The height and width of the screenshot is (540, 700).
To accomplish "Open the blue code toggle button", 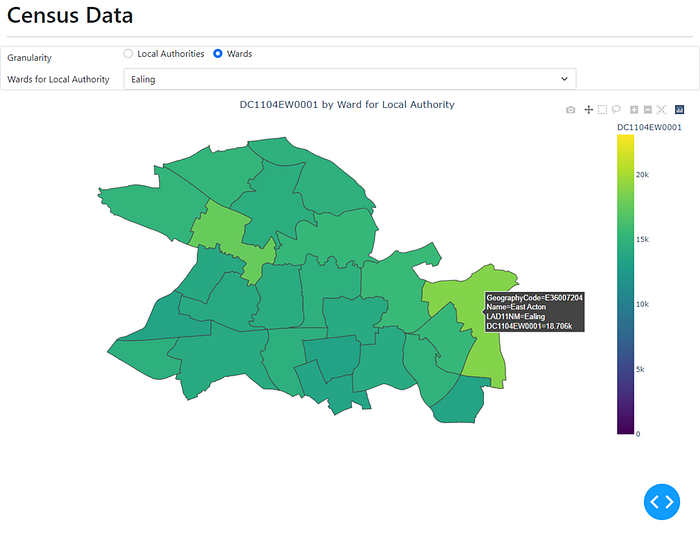I will [662, 502].
